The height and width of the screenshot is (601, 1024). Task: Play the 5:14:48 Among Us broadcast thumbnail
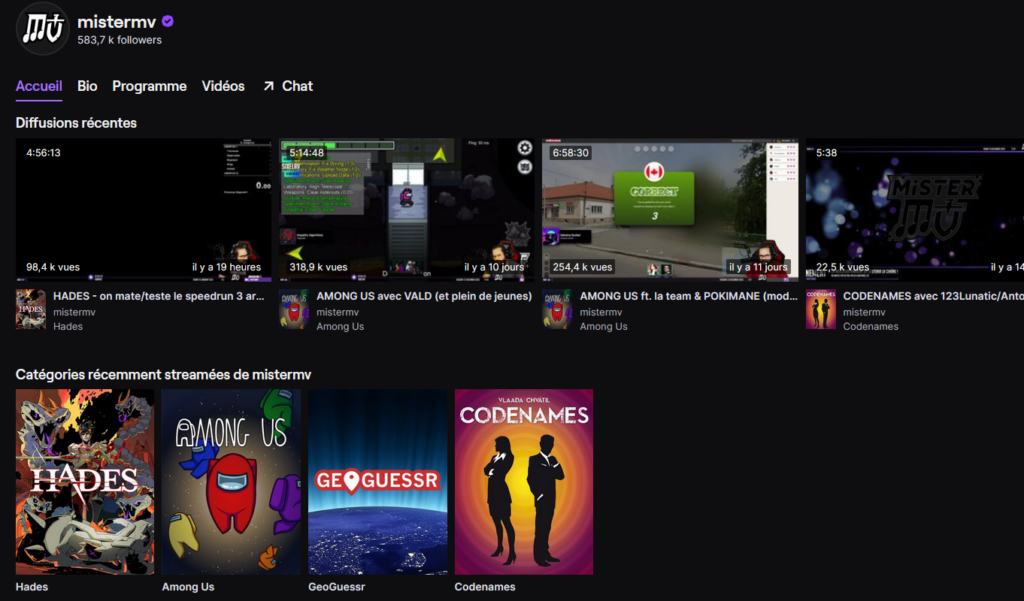coord(406,210)
